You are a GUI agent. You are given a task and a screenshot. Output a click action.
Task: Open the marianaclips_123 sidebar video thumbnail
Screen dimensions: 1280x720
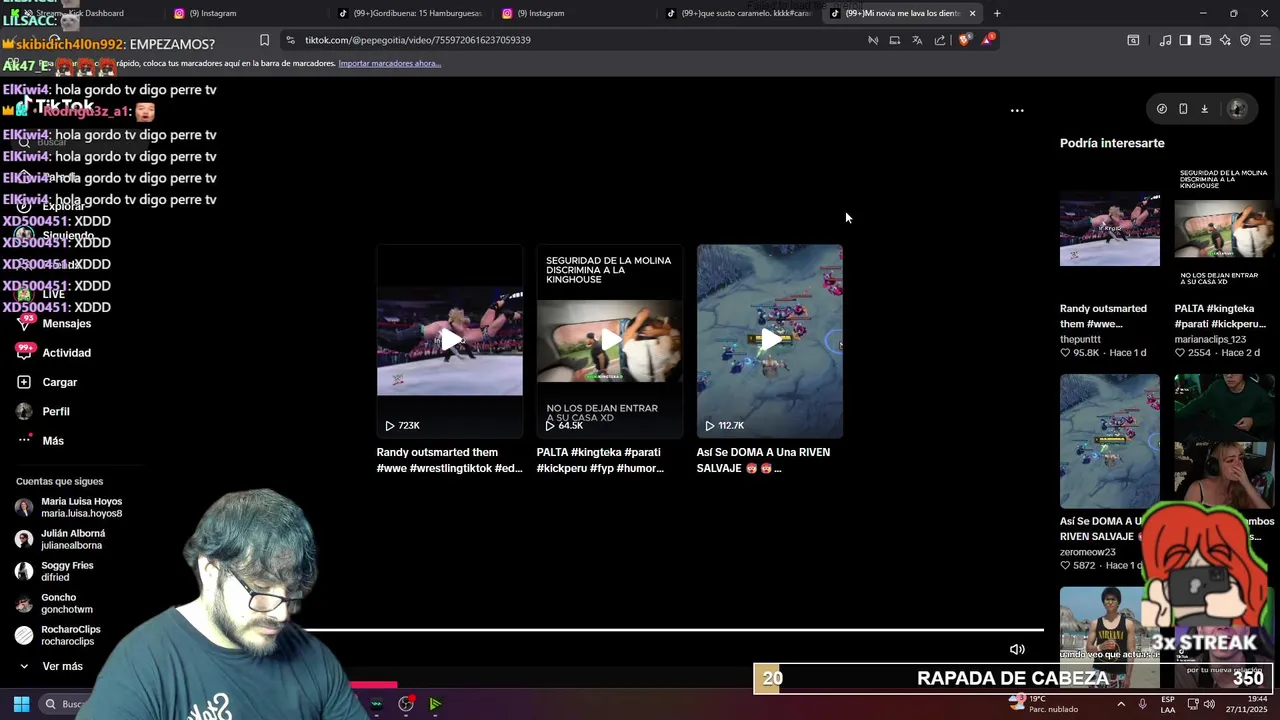(1224, 229)
